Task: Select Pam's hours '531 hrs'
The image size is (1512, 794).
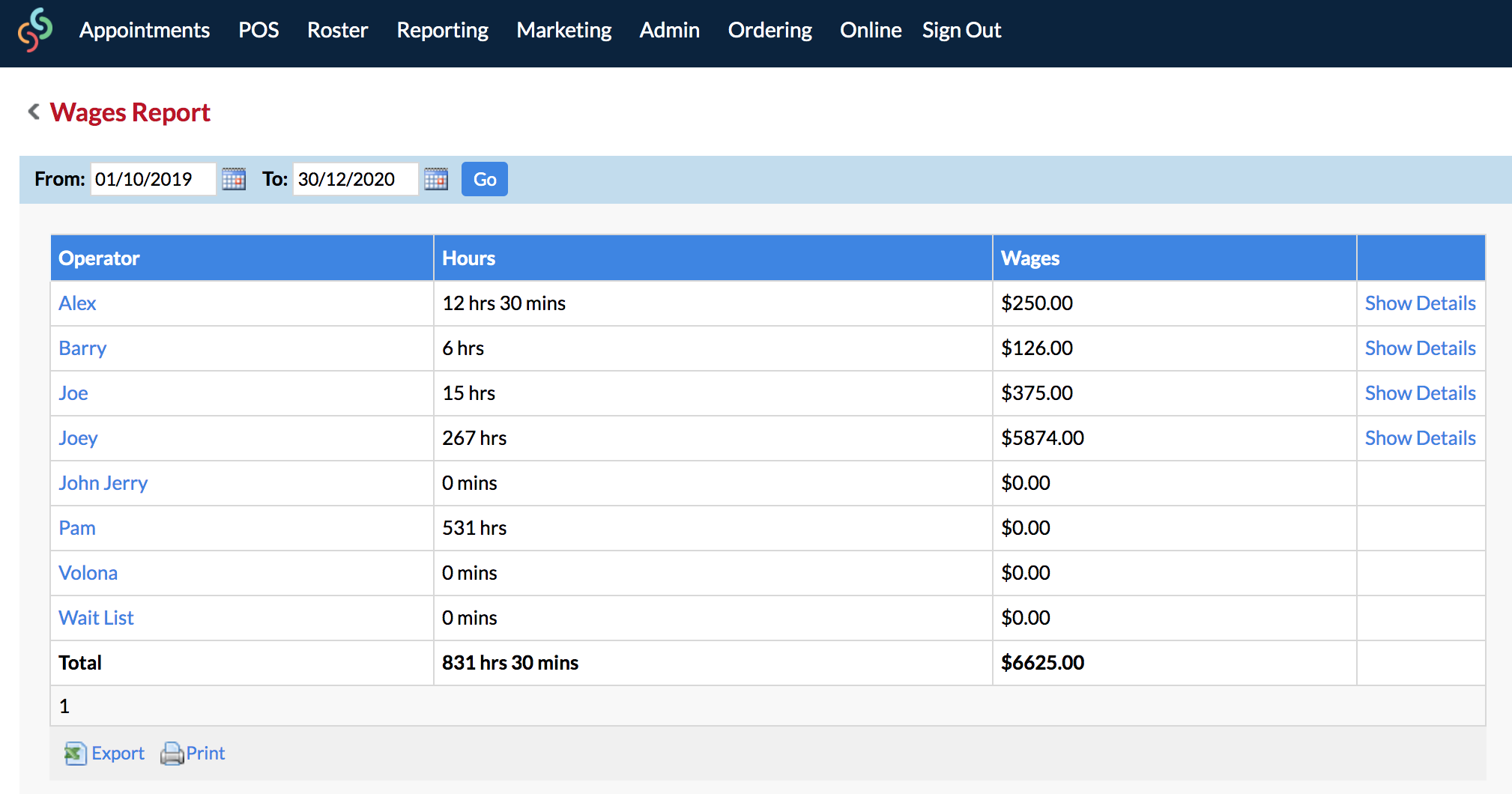Action: 474,528
